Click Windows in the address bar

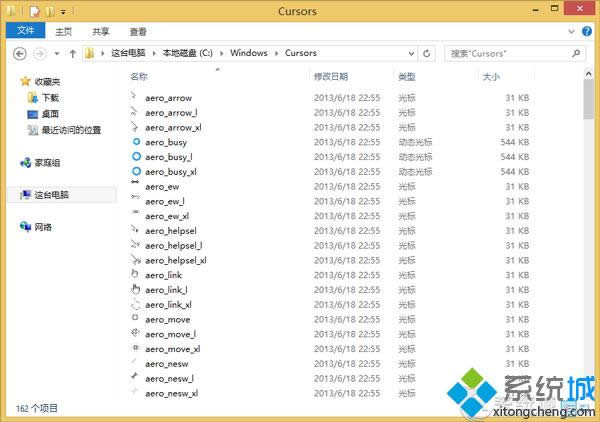[x=249, y=53]
